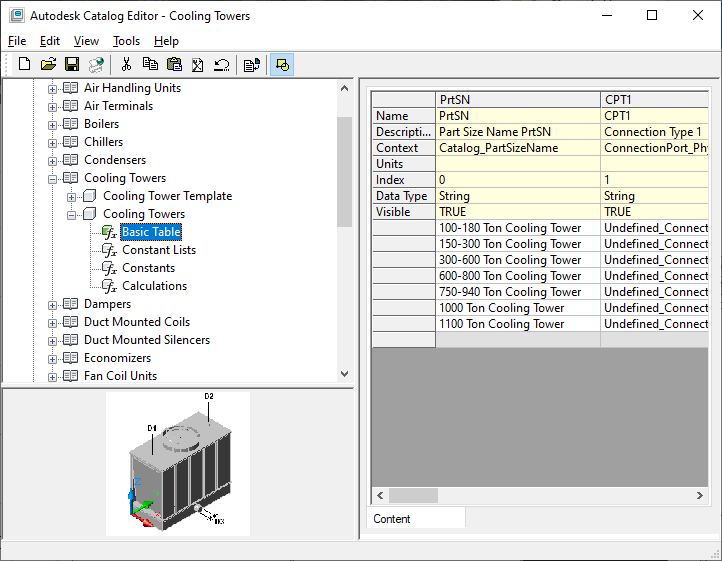The width and height of the screenshot is (722, 561).
Task: Open the View menu
Action: [86, 41]
